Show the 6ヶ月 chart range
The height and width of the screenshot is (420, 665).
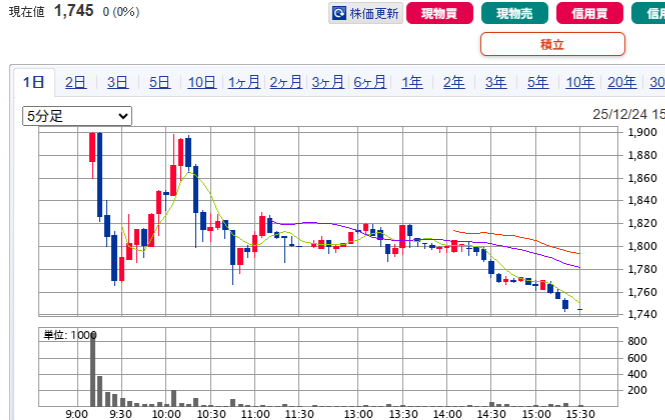click(370, 83)
